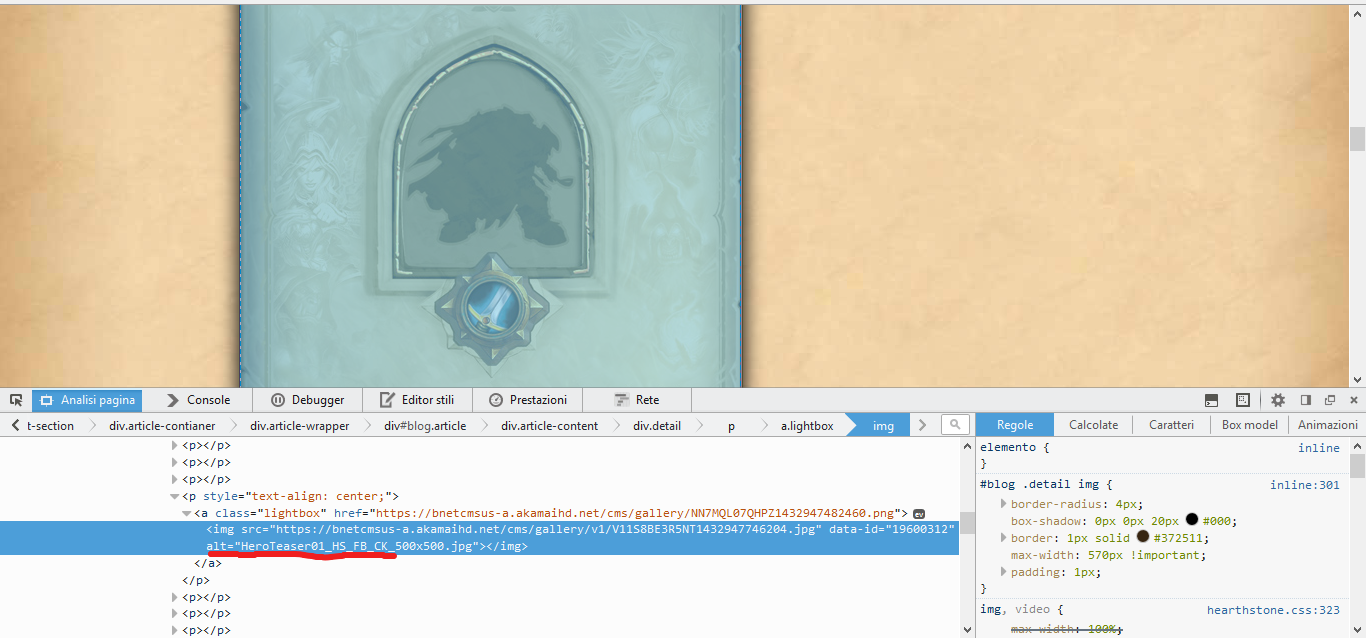This screenshot has height=638, width=1366.
Task: Collapse the centered p style node
Action: tap(176, 496)
